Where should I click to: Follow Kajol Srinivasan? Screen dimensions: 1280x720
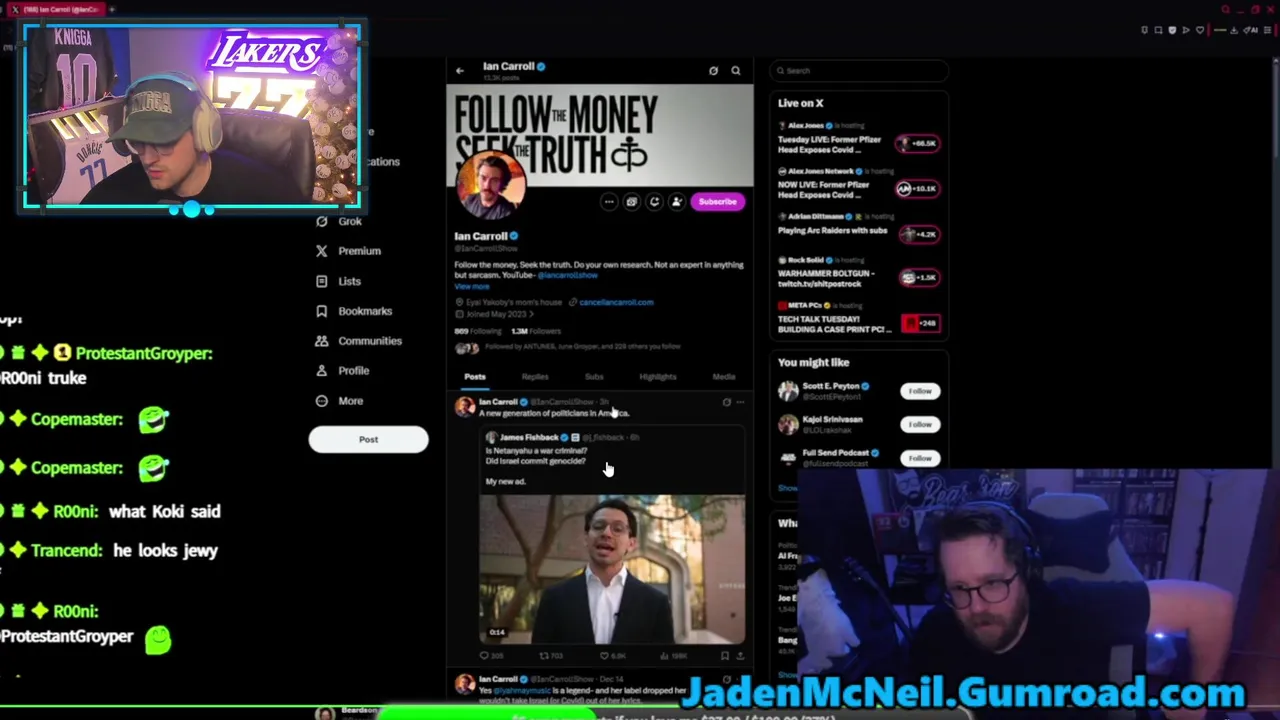pos(920,424)
